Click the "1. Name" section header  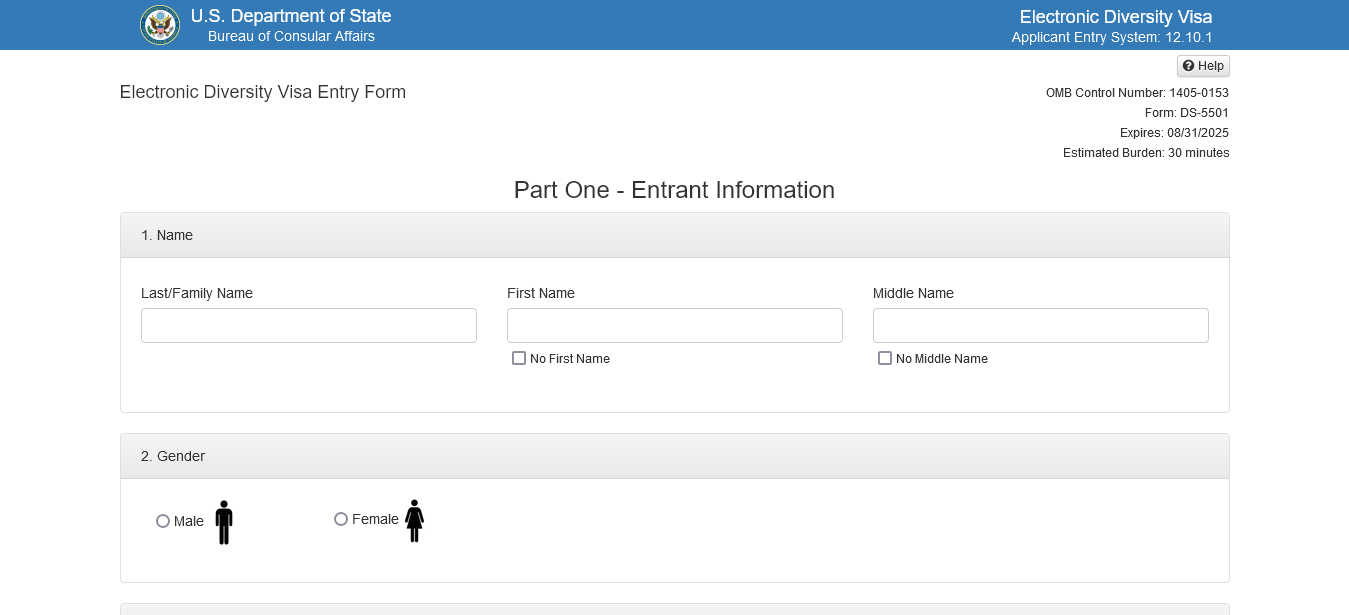tap(167, 235)
